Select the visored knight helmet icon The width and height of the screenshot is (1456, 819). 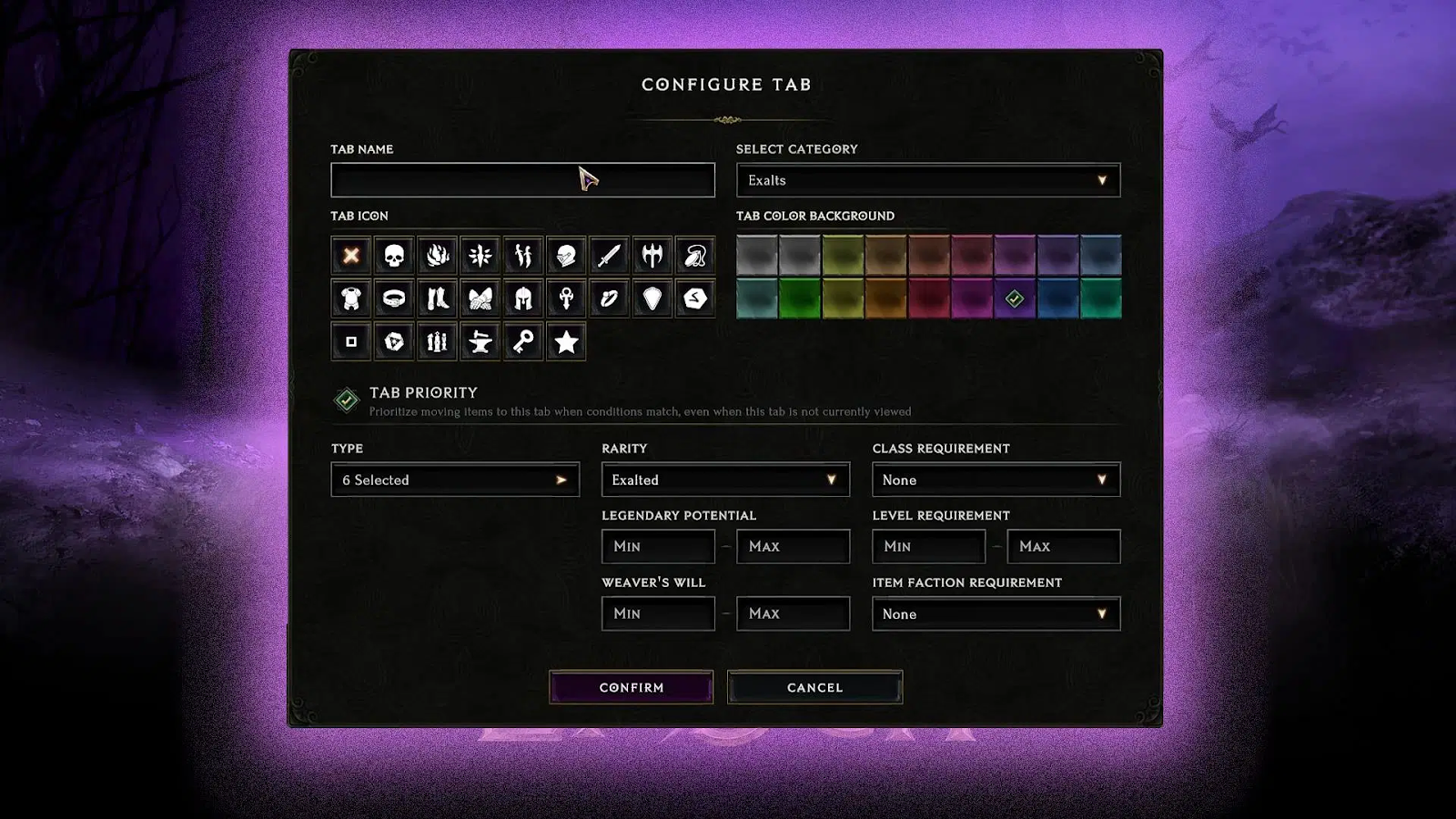tap(566, 256)
